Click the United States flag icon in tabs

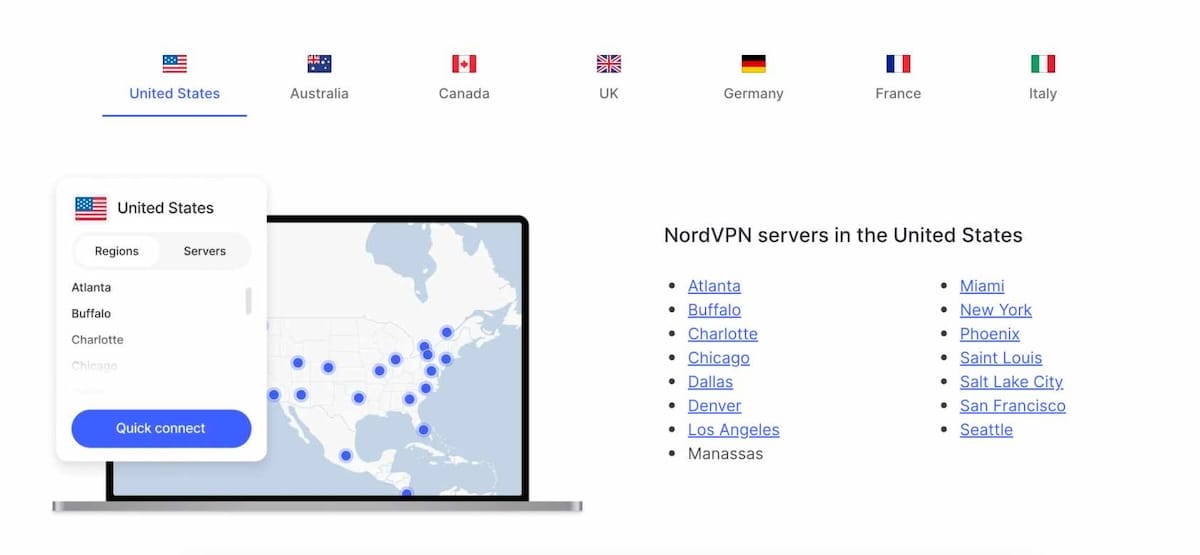point(174,64)
